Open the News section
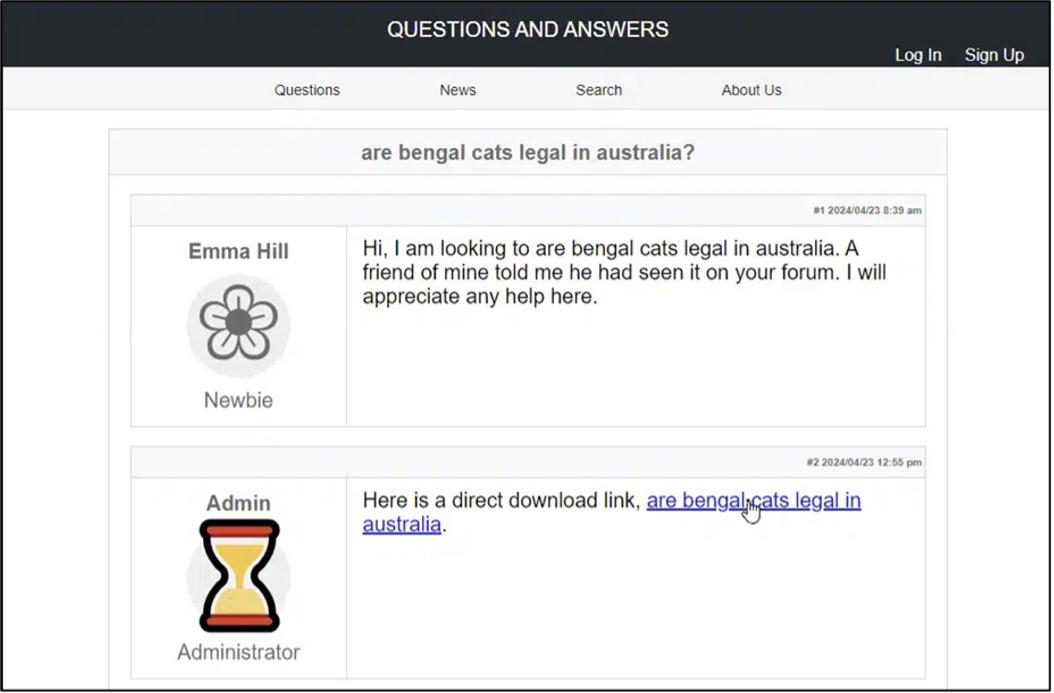 coord(457,90)
